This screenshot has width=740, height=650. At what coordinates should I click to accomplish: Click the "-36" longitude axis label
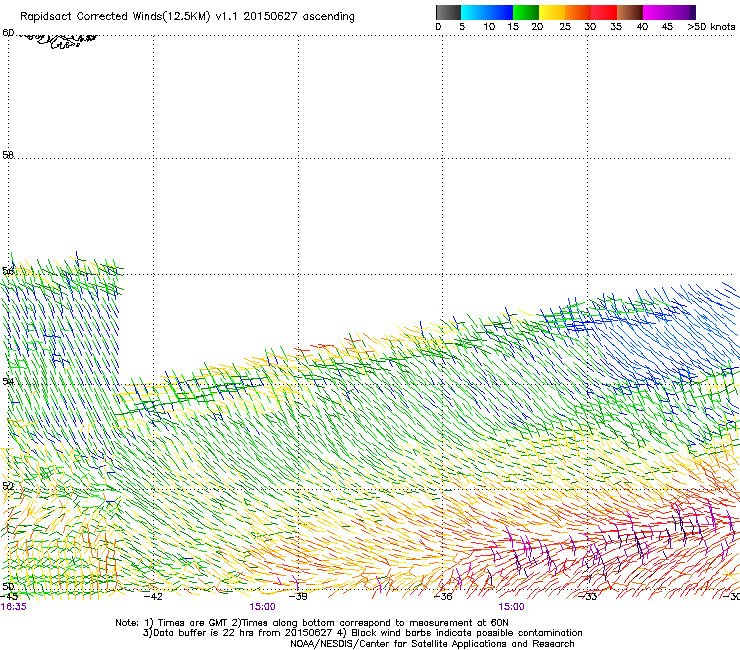(443, 596)
